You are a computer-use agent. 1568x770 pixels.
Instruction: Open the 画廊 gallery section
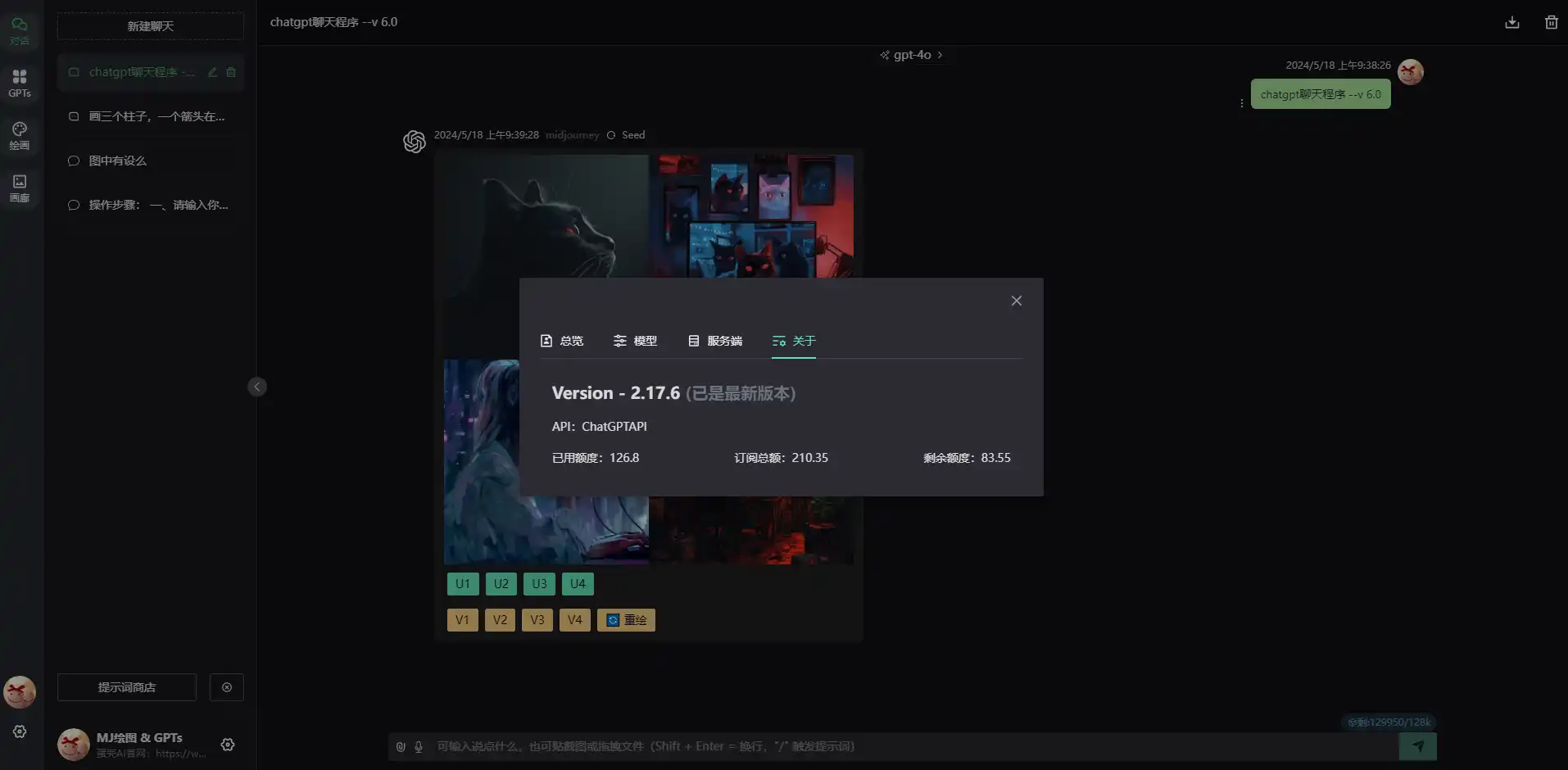[20, 188]
